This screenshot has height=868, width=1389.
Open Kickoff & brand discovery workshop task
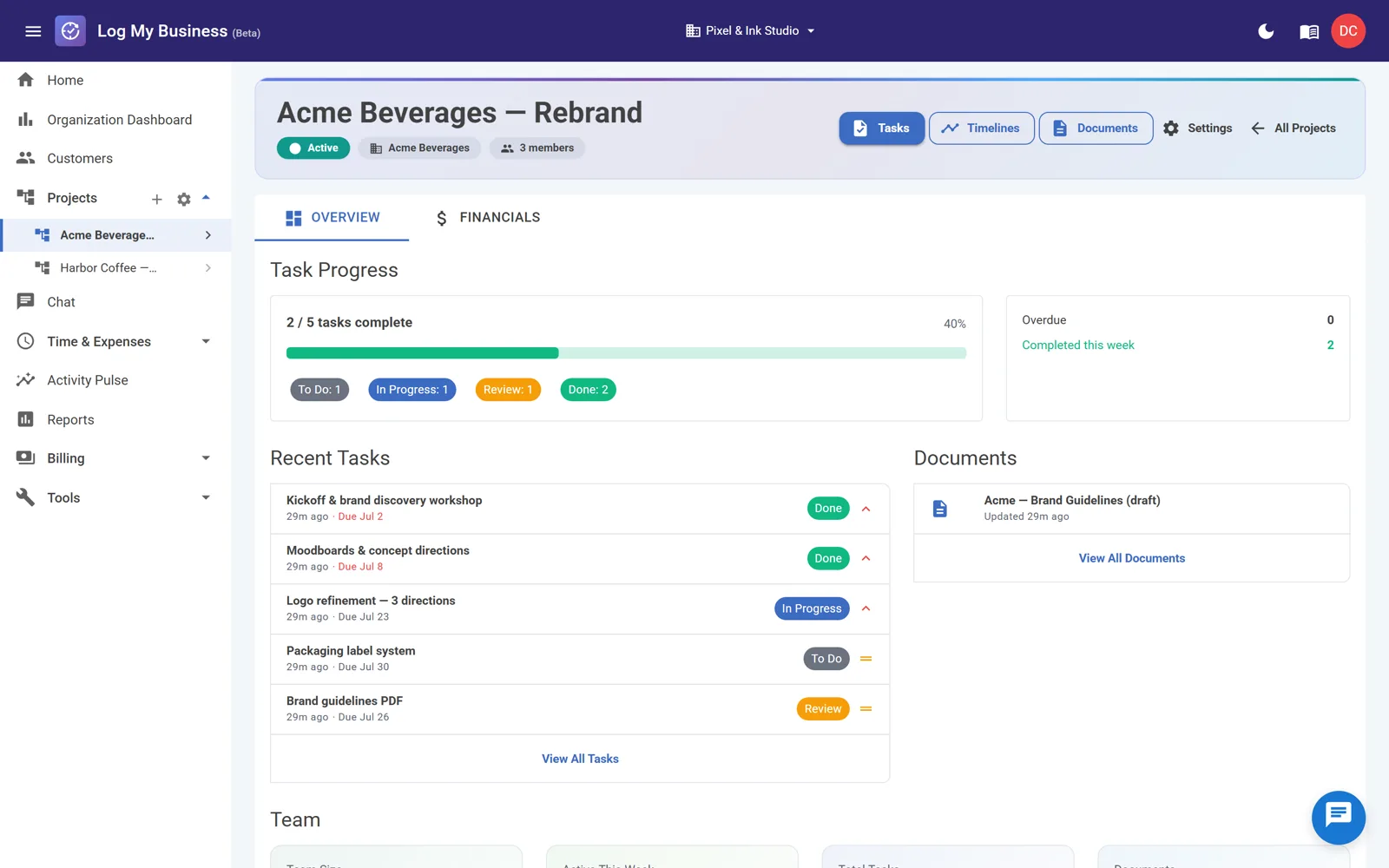pos(580,509)
